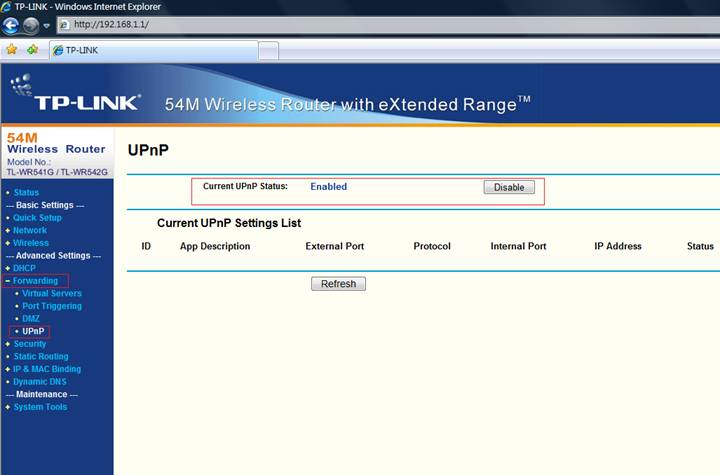Screen dimensions: 720x475
Task: Click the Disable UPnP button
Action: 509,187
